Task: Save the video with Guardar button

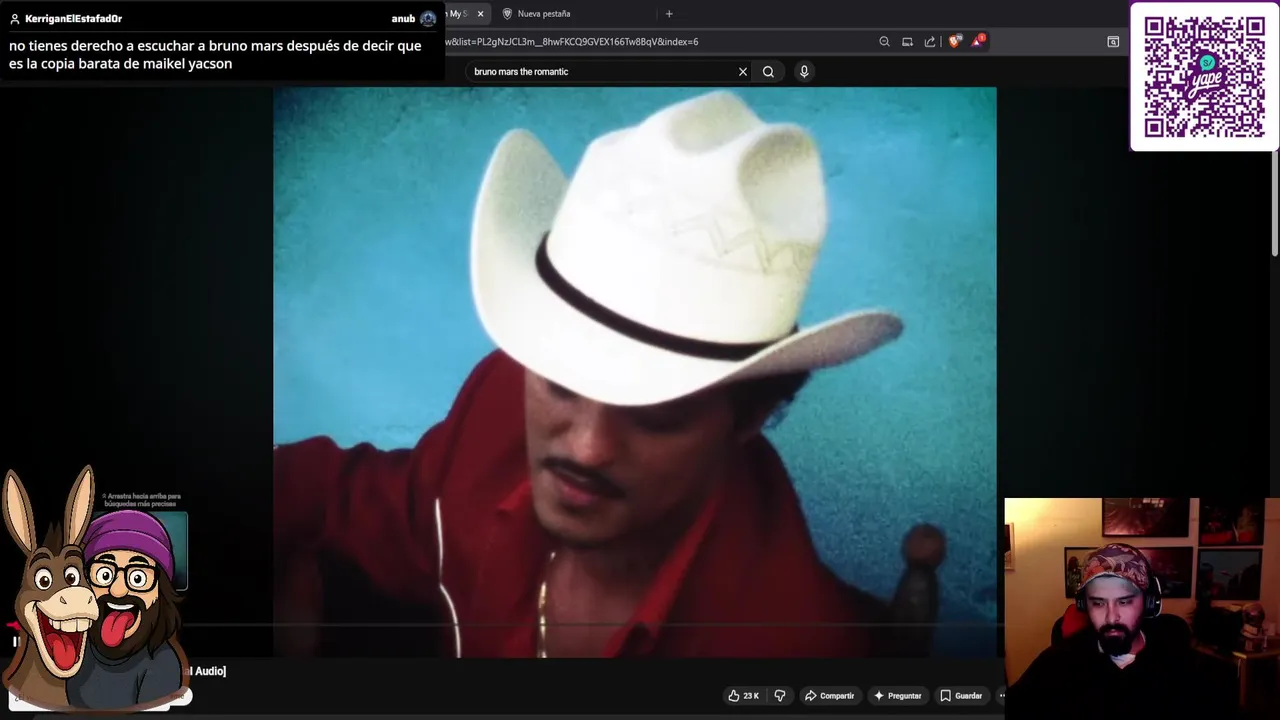Action: tap(961, 696)
